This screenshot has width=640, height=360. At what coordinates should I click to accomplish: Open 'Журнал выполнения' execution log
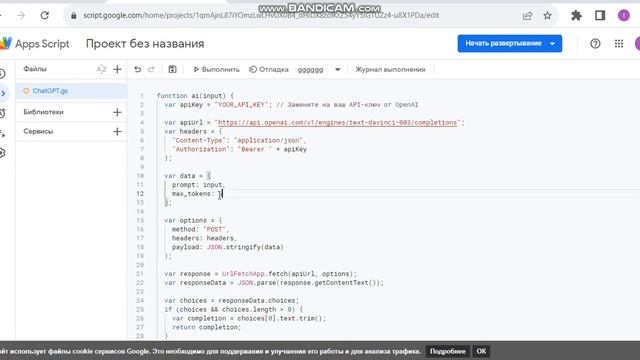pos(390,69)
